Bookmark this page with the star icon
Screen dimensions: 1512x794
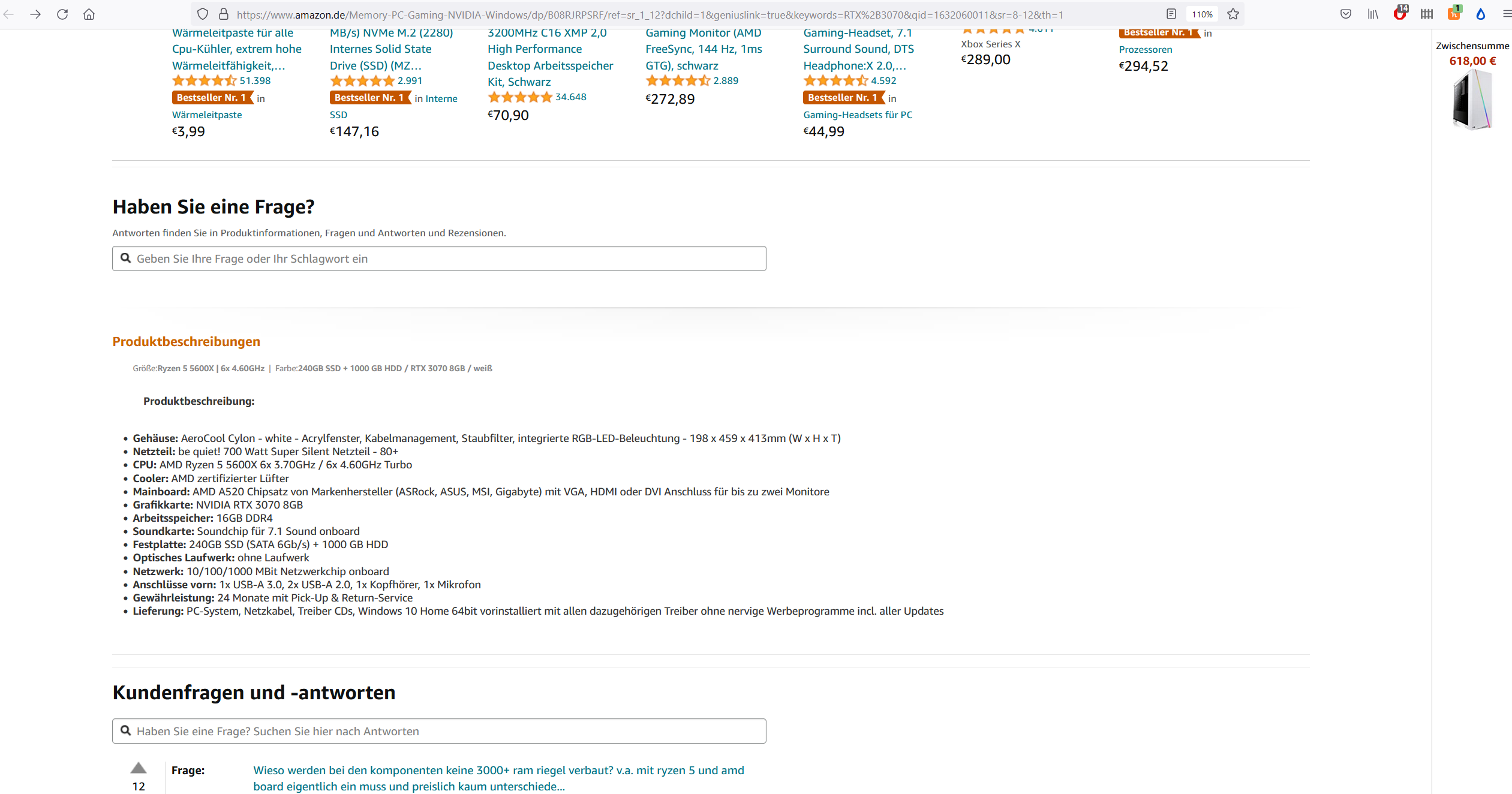pyautogui.click(x=1233, y=14)
